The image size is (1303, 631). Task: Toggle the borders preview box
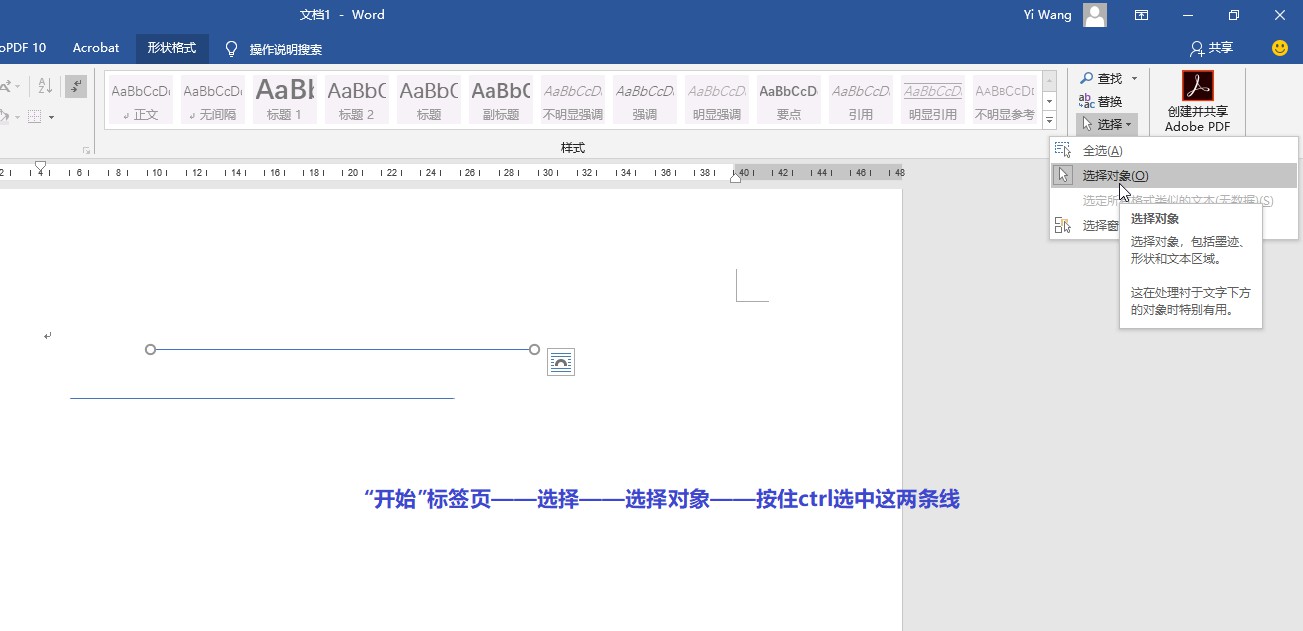click(x=36, y=118)
